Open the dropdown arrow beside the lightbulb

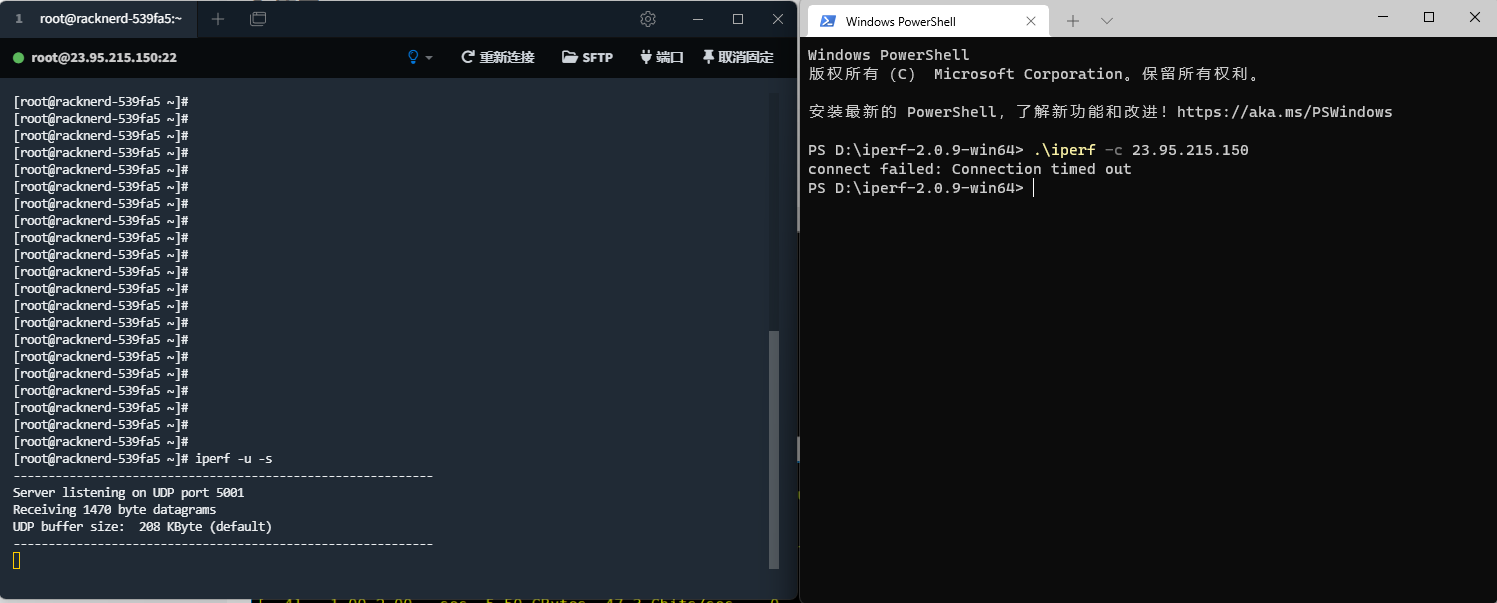tap(430, 58)
